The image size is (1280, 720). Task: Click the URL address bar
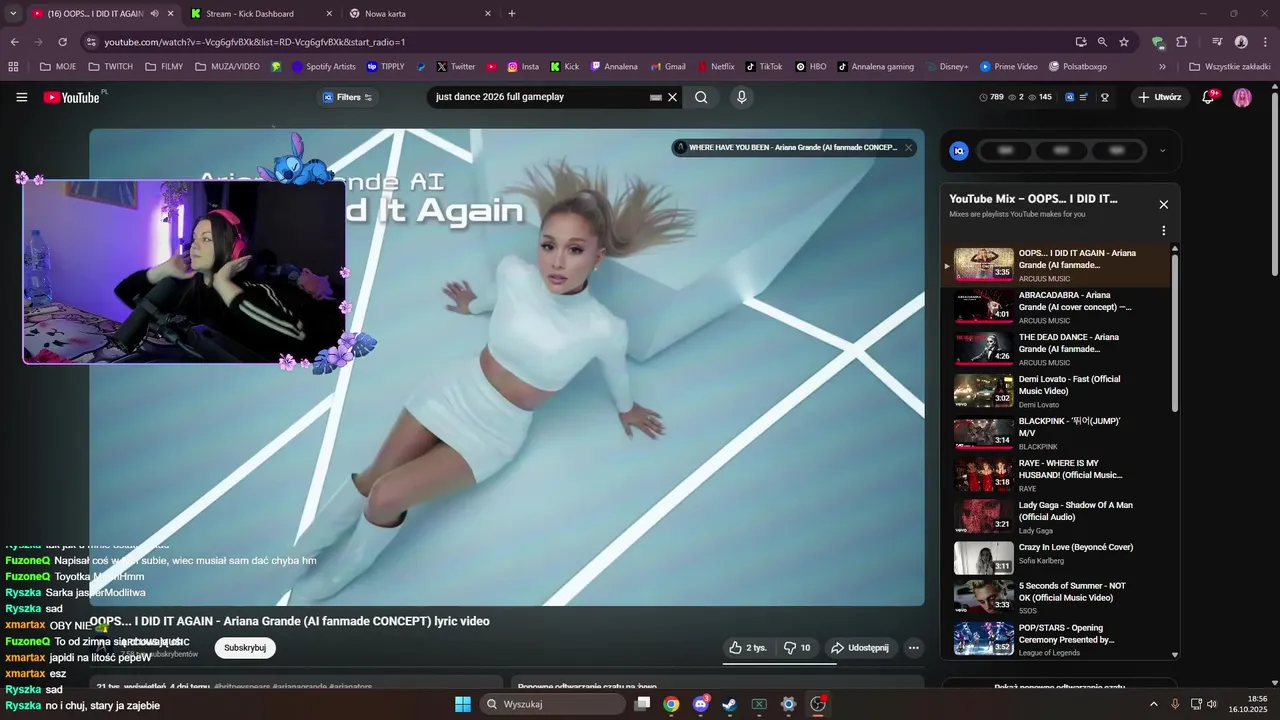[580, 42]
